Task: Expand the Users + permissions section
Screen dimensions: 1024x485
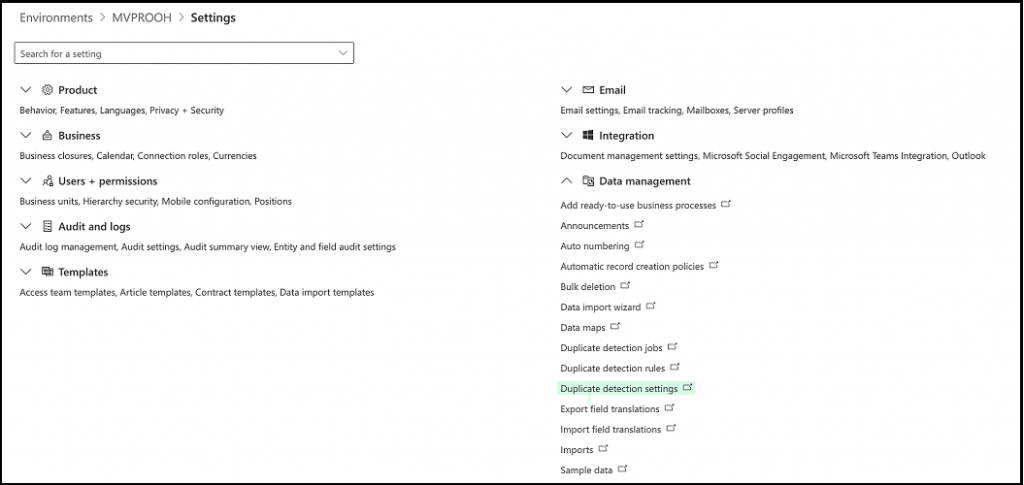Action: 26,181
